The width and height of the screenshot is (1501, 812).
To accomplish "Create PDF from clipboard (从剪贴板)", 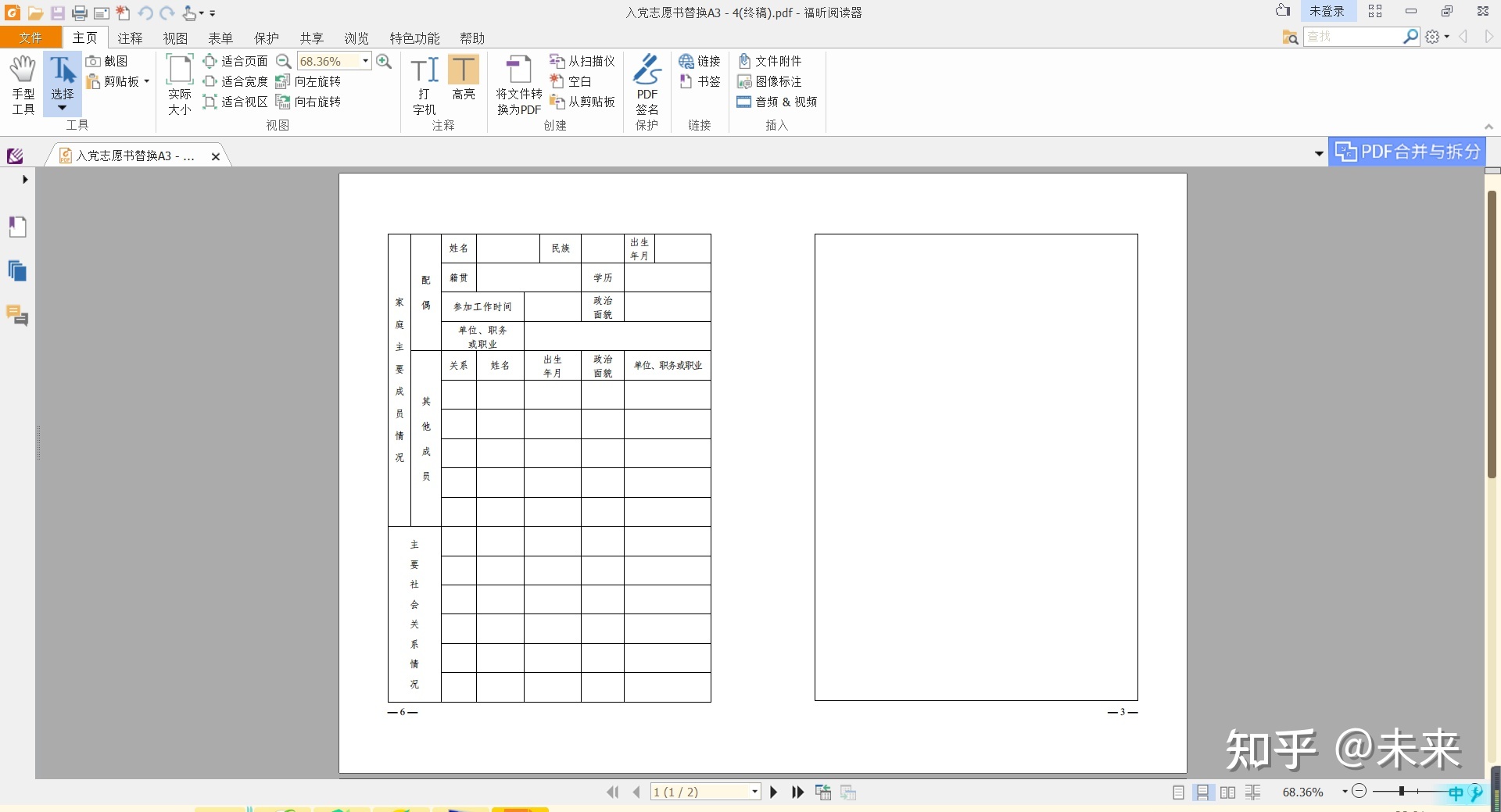I will click(x=582, y=102).
